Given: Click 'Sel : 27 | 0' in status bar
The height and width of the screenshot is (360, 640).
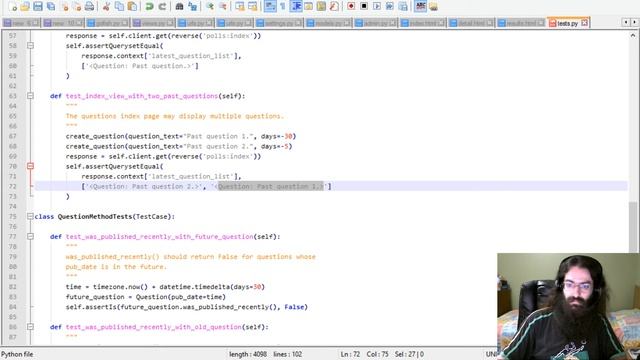Looking at the screenshot, I should click(409, 354).
